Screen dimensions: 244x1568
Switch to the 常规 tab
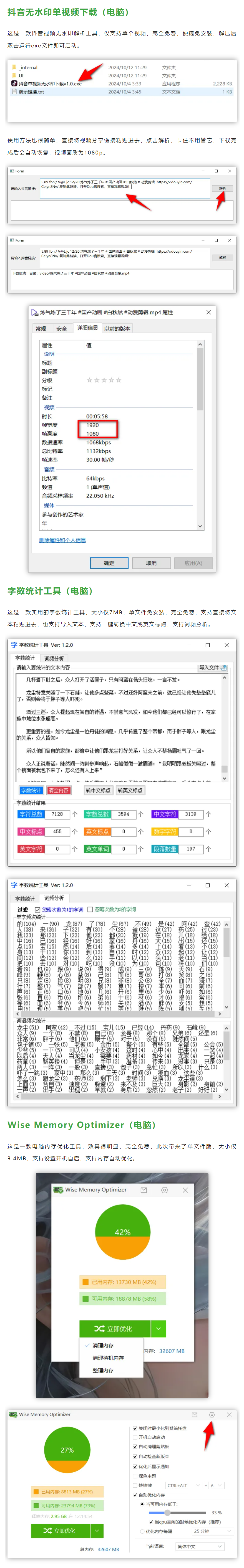[41, 329]
